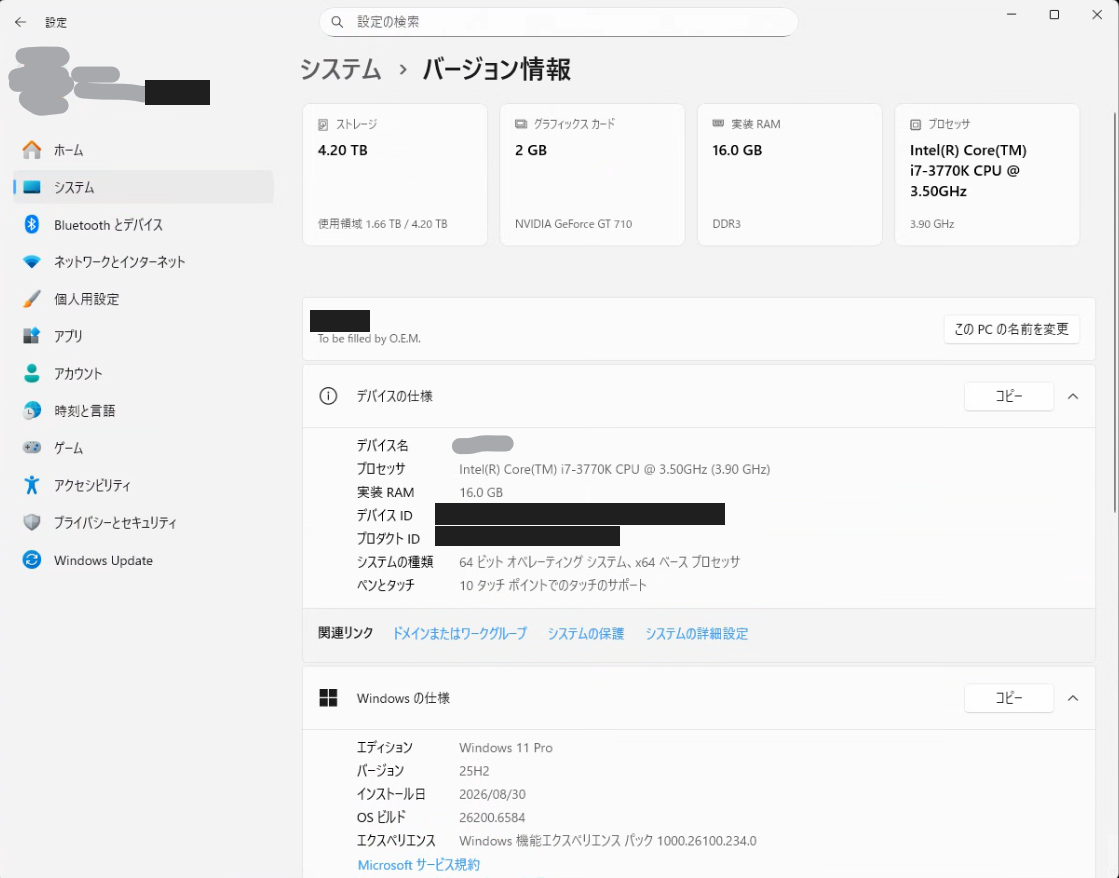1119x878 pixels.
Task: Click the user profile avatar
Action: coord(40,81)
